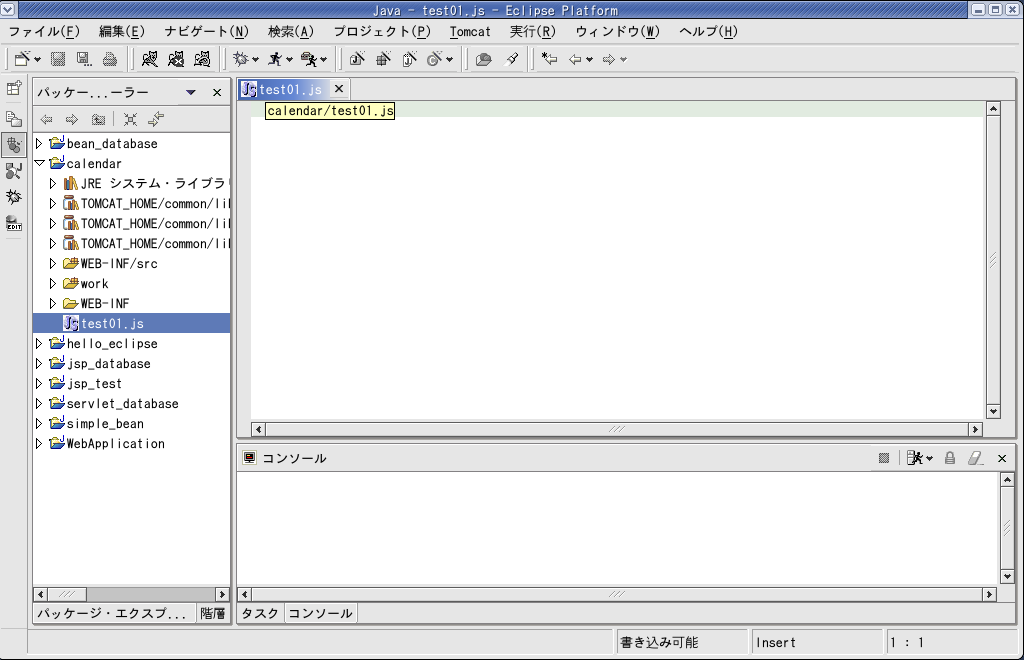Viewport: 1024px width, 660px height.
Task: Click the Back navigation arrow in main toolbar
Action: coord(575,59)
